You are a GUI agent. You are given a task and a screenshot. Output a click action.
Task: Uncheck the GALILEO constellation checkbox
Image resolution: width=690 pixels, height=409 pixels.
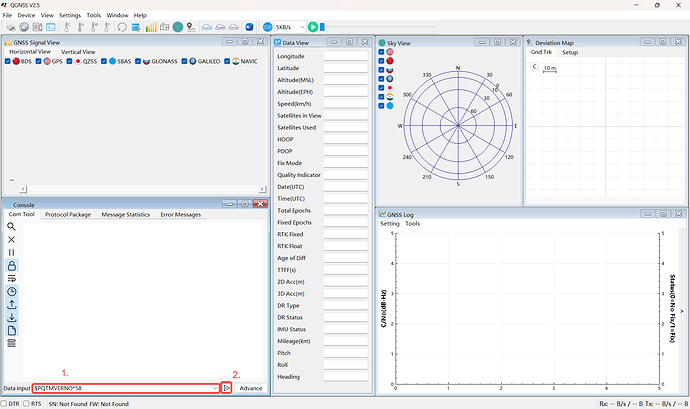tap(184, 61)
